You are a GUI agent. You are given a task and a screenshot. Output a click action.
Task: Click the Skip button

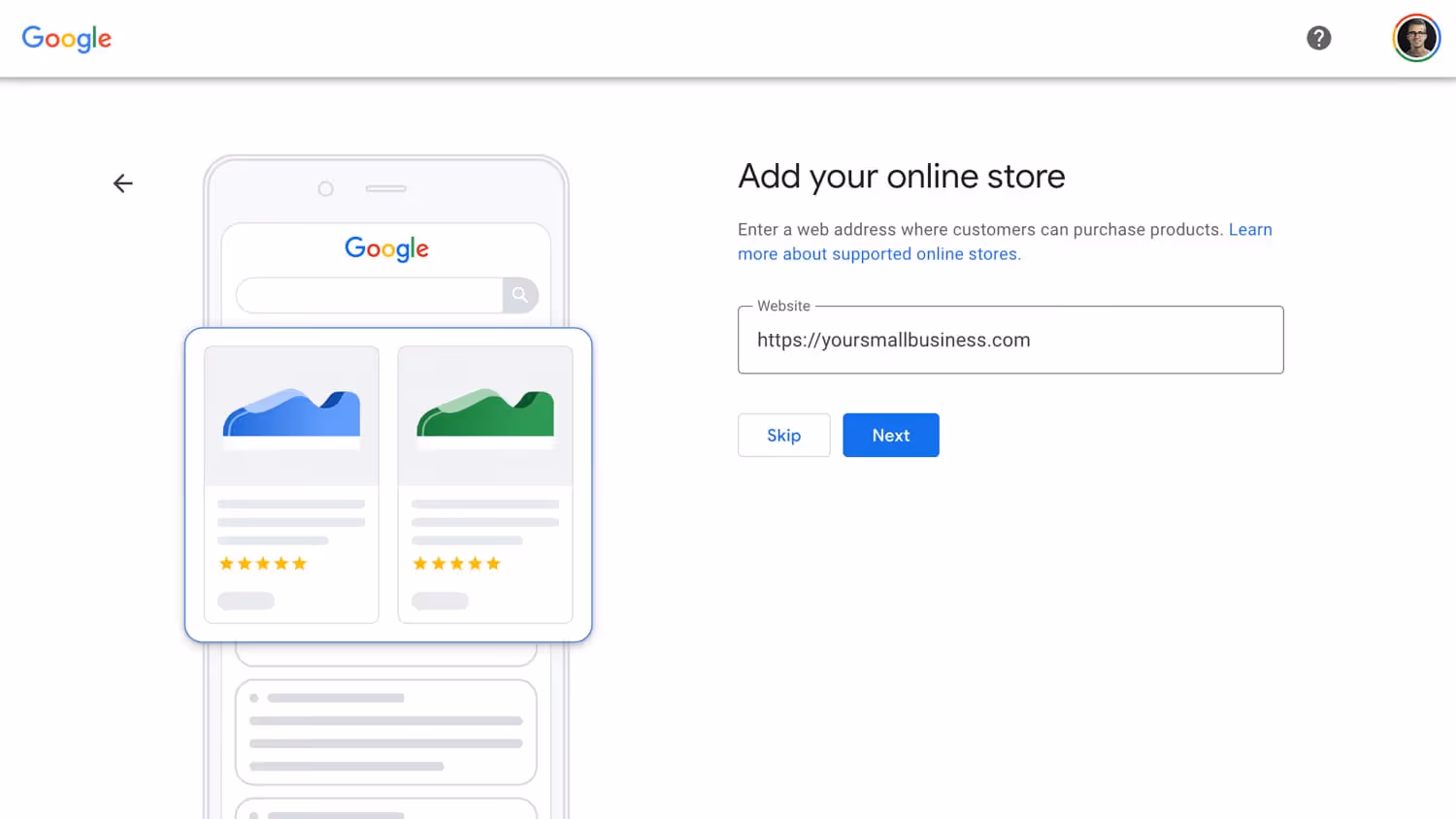tap(783, 435)
